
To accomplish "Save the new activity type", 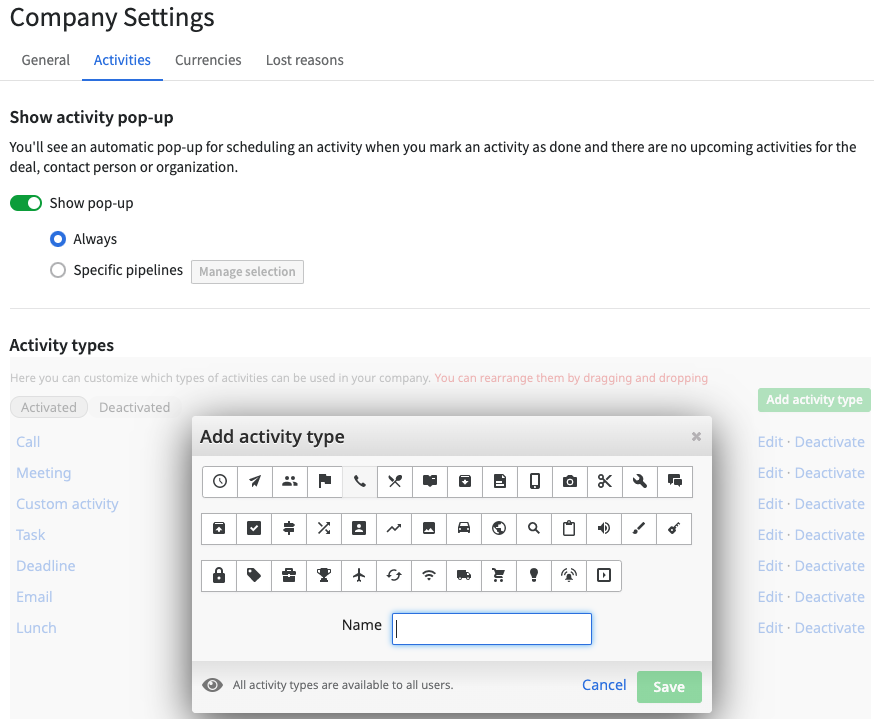I will point(668,686).
